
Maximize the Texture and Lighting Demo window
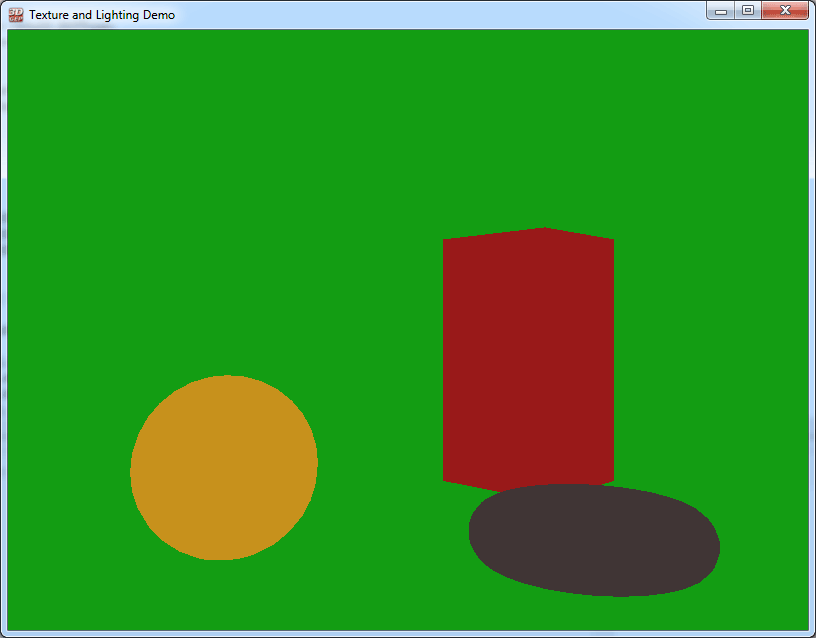748,10
